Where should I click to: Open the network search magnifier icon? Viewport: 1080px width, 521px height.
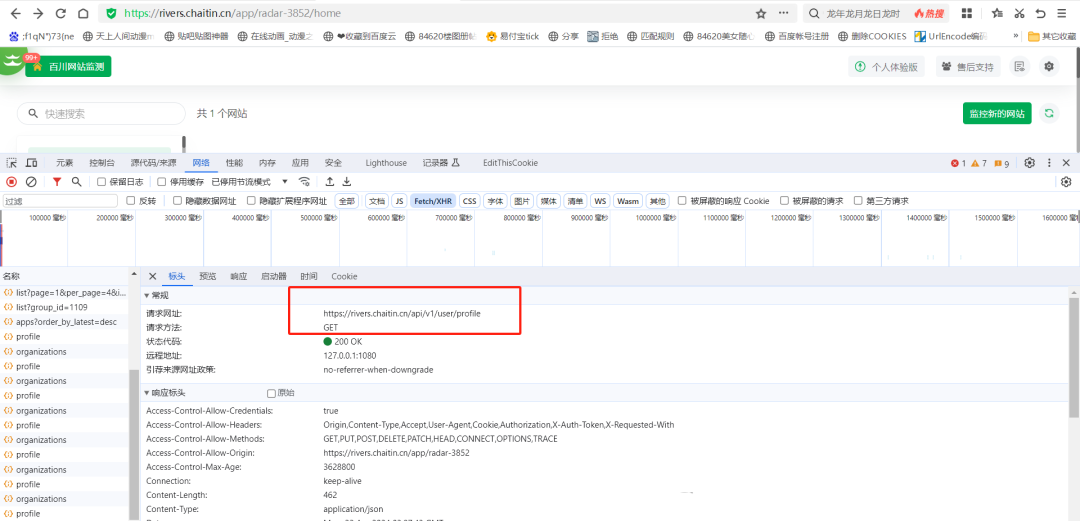76,182
